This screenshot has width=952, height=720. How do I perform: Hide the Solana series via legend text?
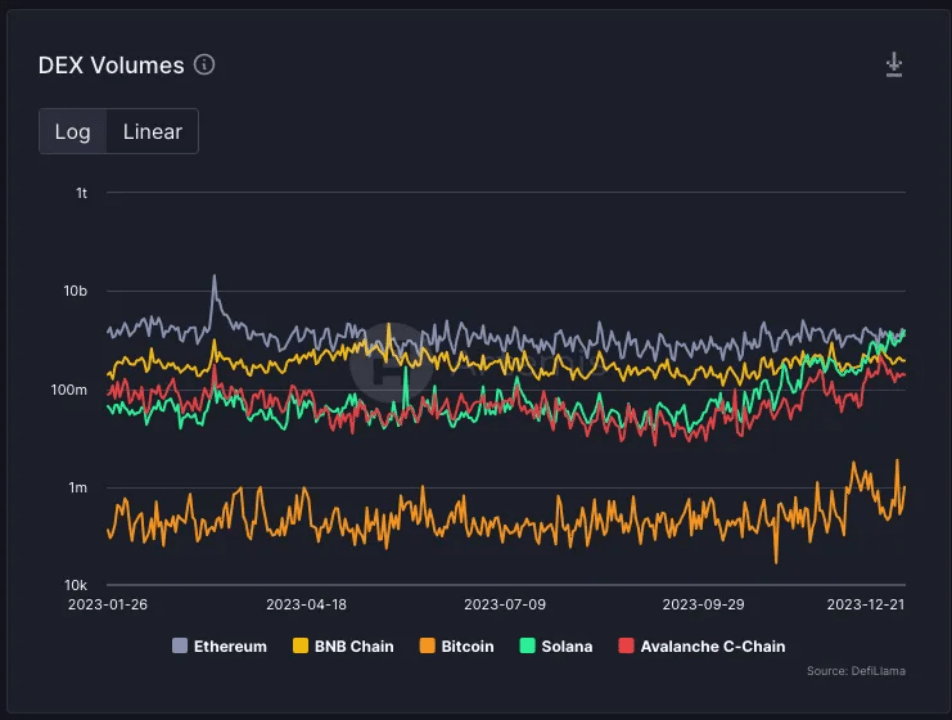pyautogui.click(x=567, y=646)
